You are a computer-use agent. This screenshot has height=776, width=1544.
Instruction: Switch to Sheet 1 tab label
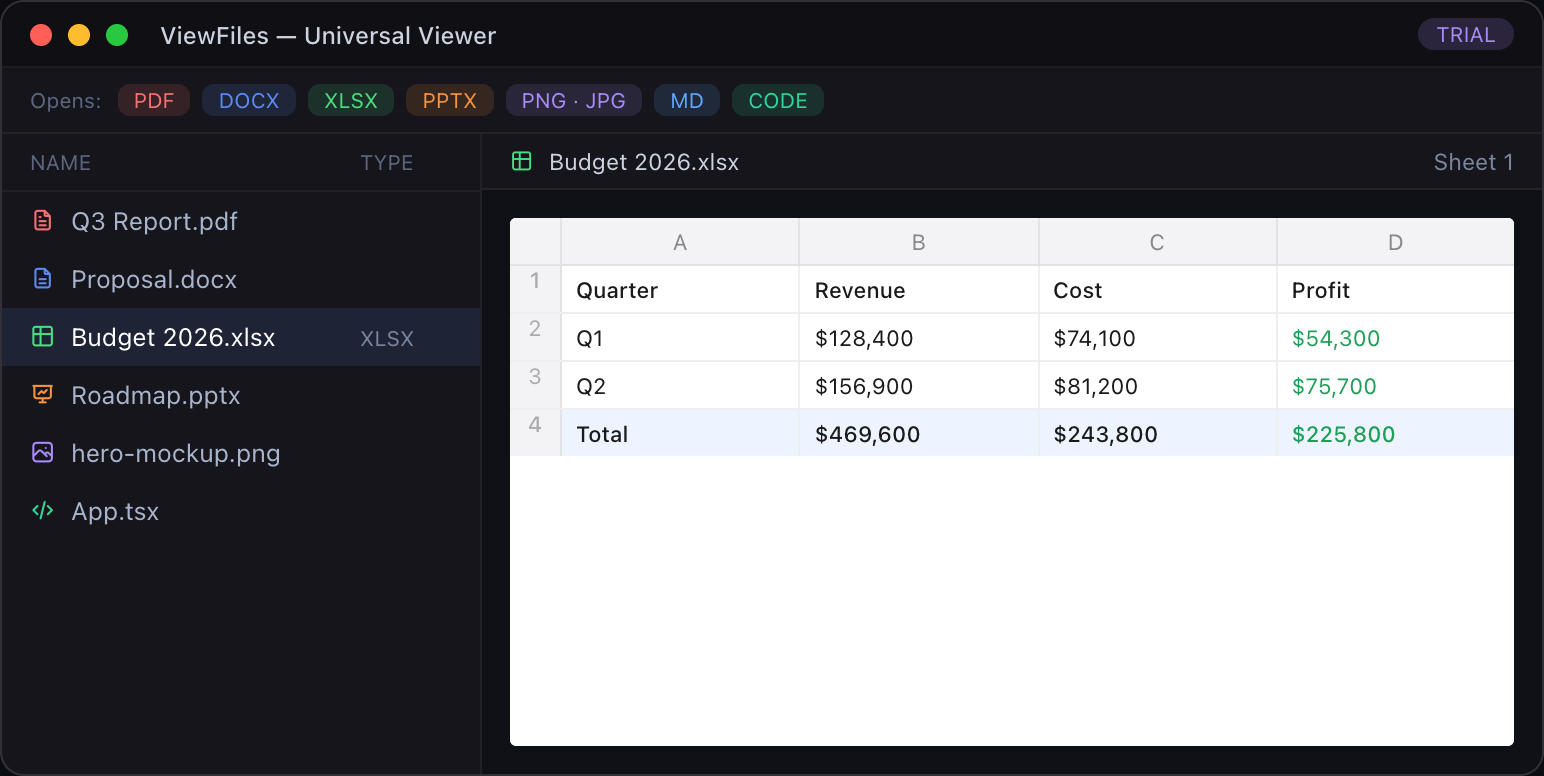1473,162
